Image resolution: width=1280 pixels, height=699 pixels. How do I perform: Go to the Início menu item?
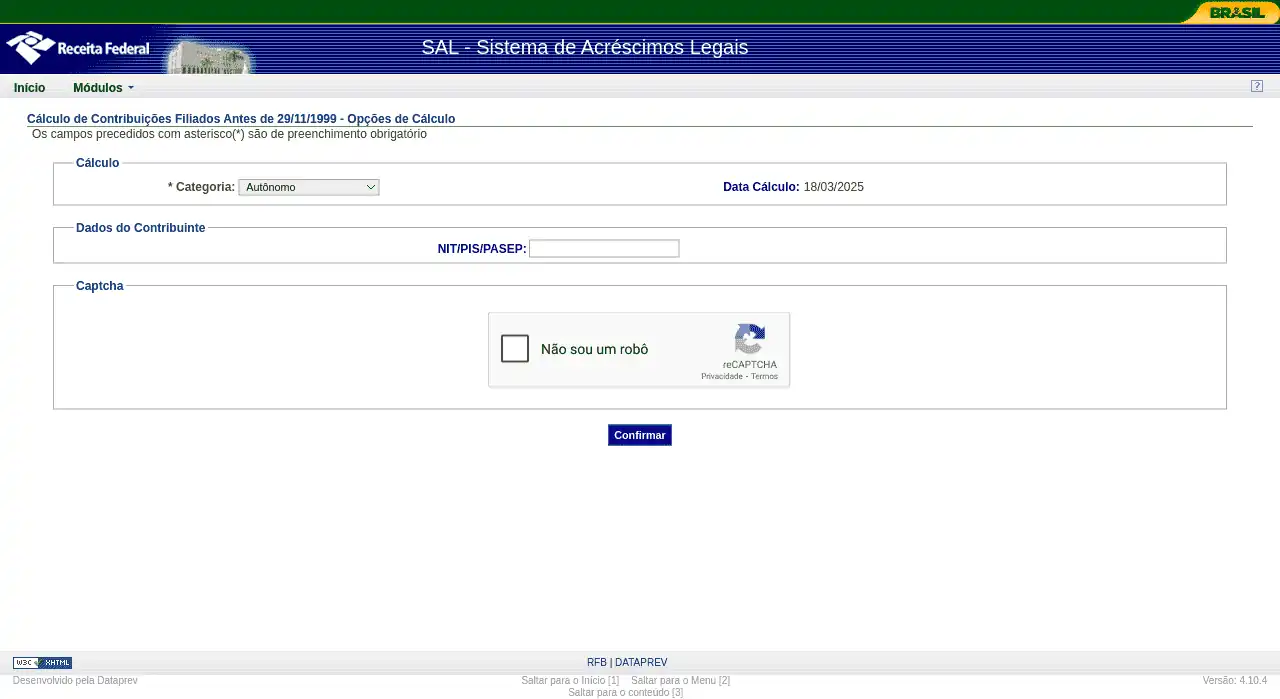click(29, 88)
